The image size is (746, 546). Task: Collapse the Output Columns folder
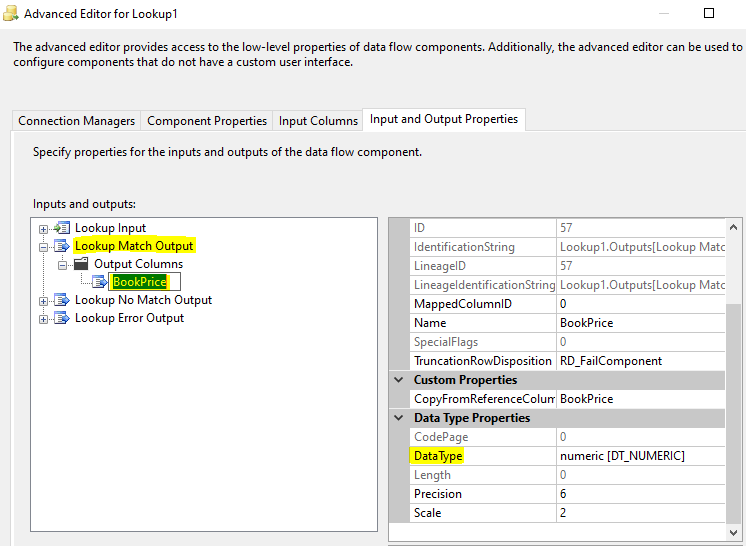click(62, 265)
